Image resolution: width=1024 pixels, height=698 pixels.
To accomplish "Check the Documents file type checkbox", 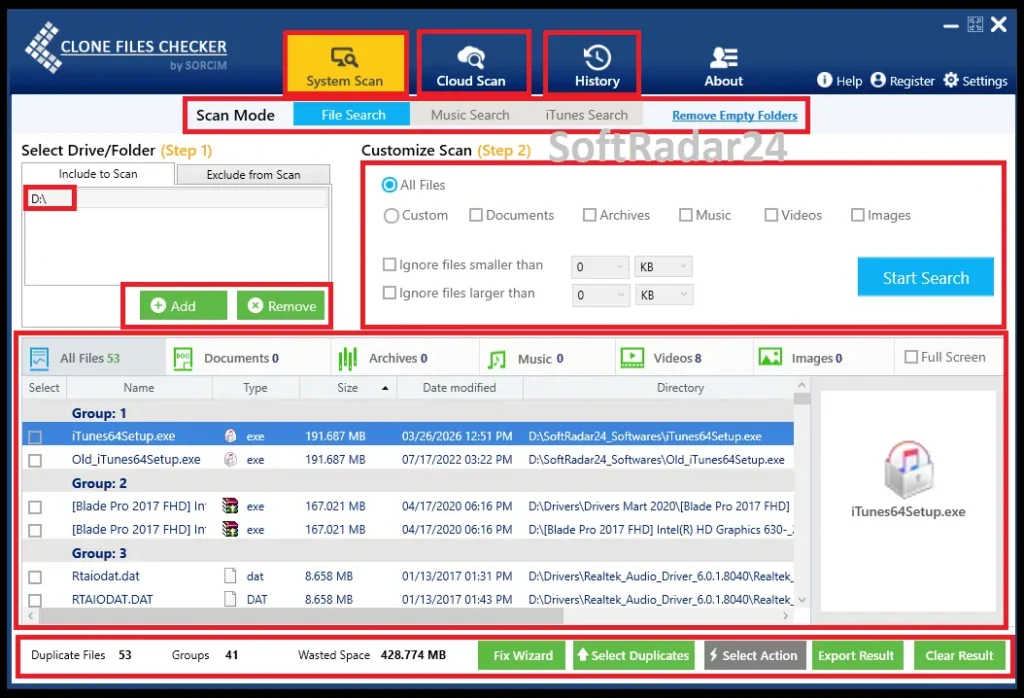I will (x=476, y=215).
